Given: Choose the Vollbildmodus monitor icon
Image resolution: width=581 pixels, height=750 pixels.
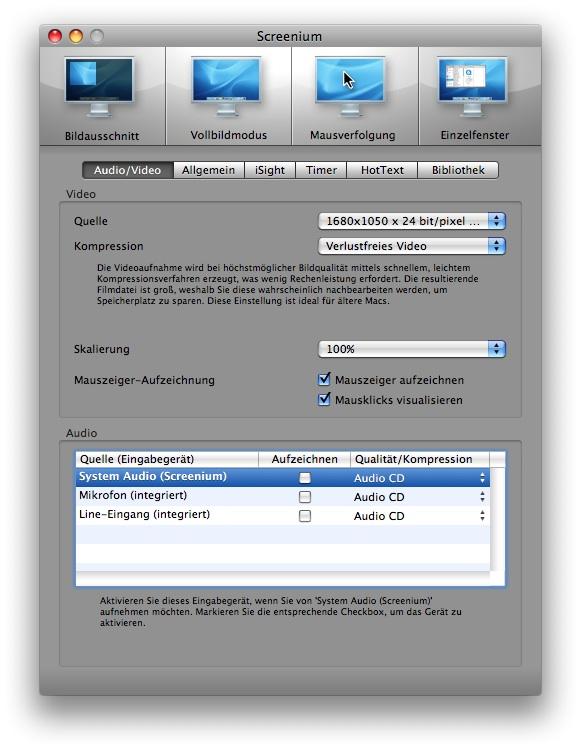Looking at the screenshot, I should [227, 87].
